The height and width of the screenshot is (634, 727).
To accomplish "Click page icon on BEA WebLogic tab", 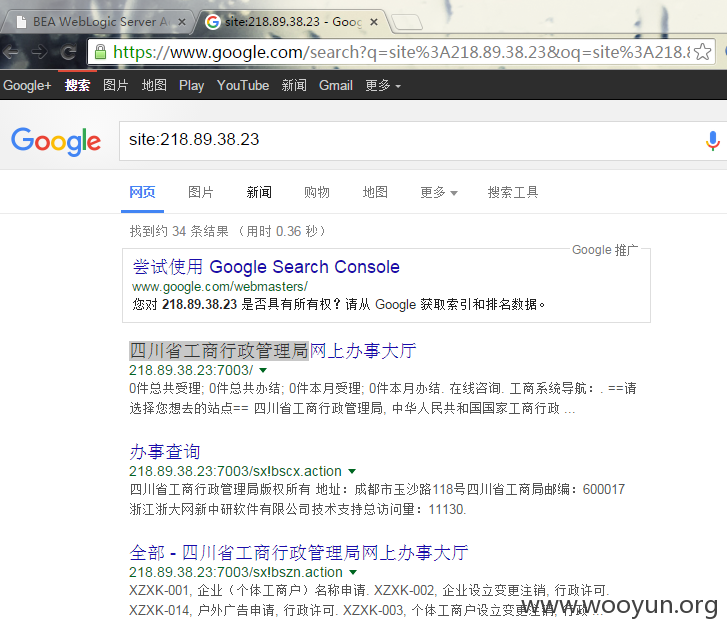I will 21,22.
